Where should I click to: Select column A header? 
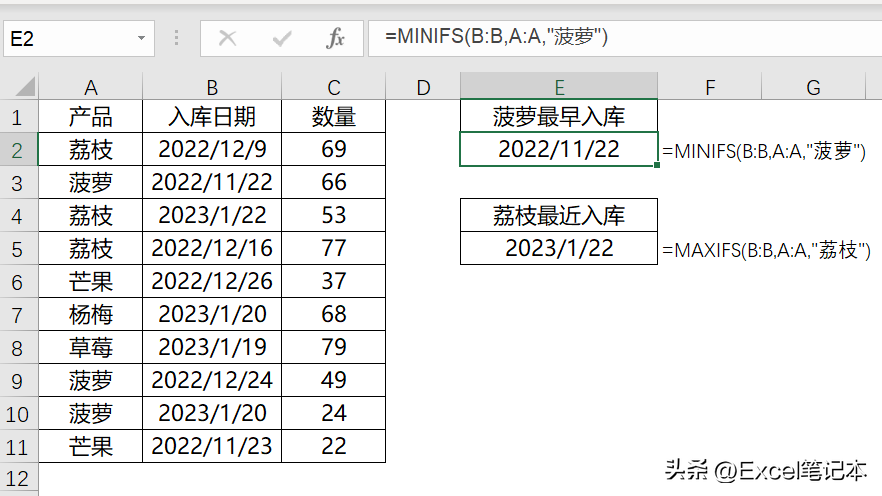click(91, 87)
